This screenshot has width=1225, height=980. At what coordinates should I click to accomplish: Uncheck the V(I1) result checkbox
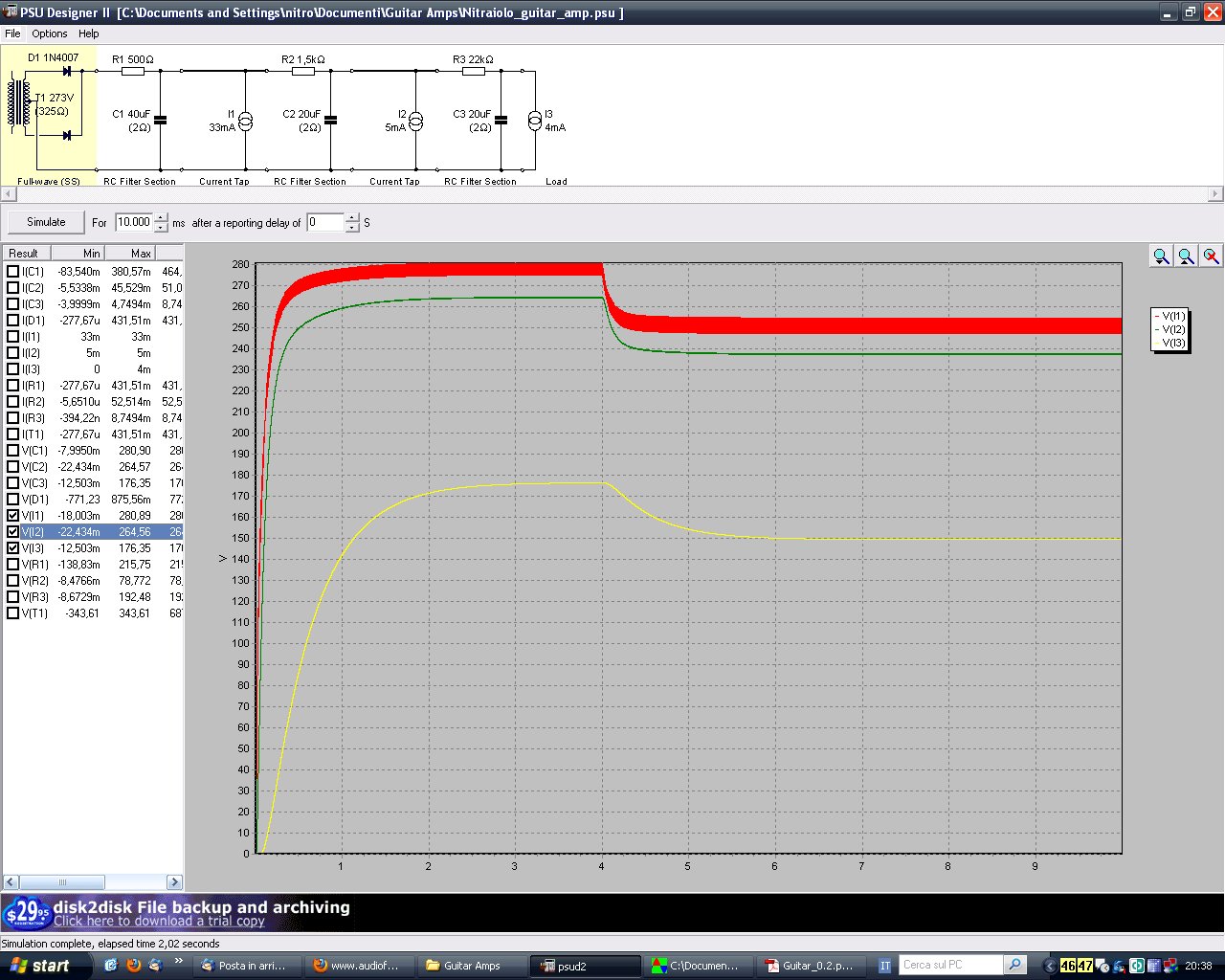(12, 516)
